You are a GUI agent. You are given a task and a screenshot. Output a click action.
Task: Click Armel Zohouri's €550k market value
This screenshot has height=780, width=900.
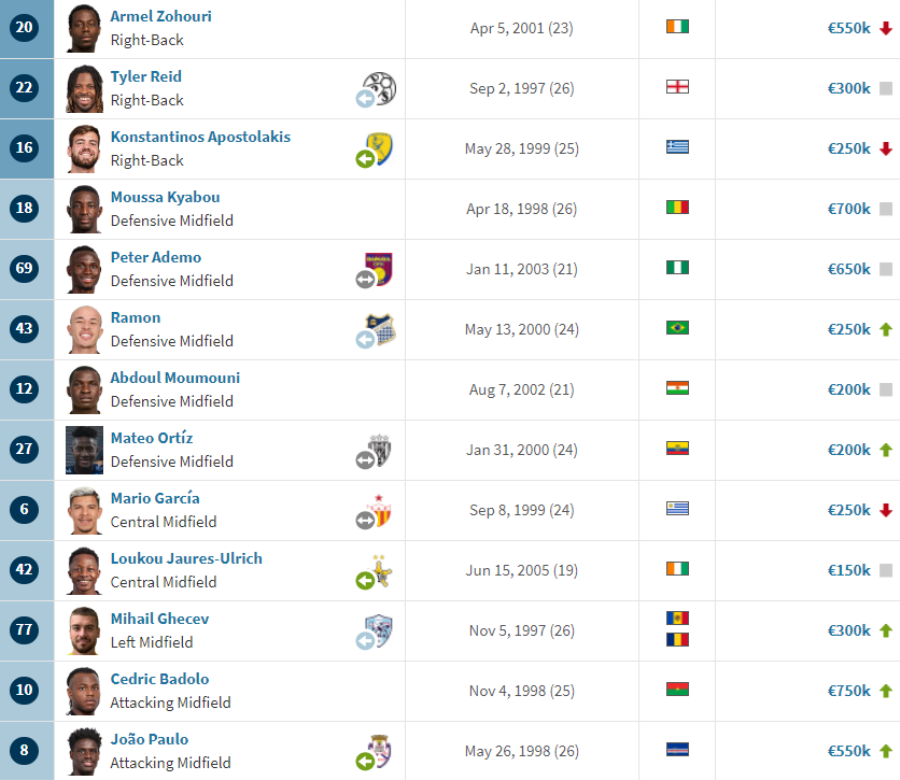[849, 28]
